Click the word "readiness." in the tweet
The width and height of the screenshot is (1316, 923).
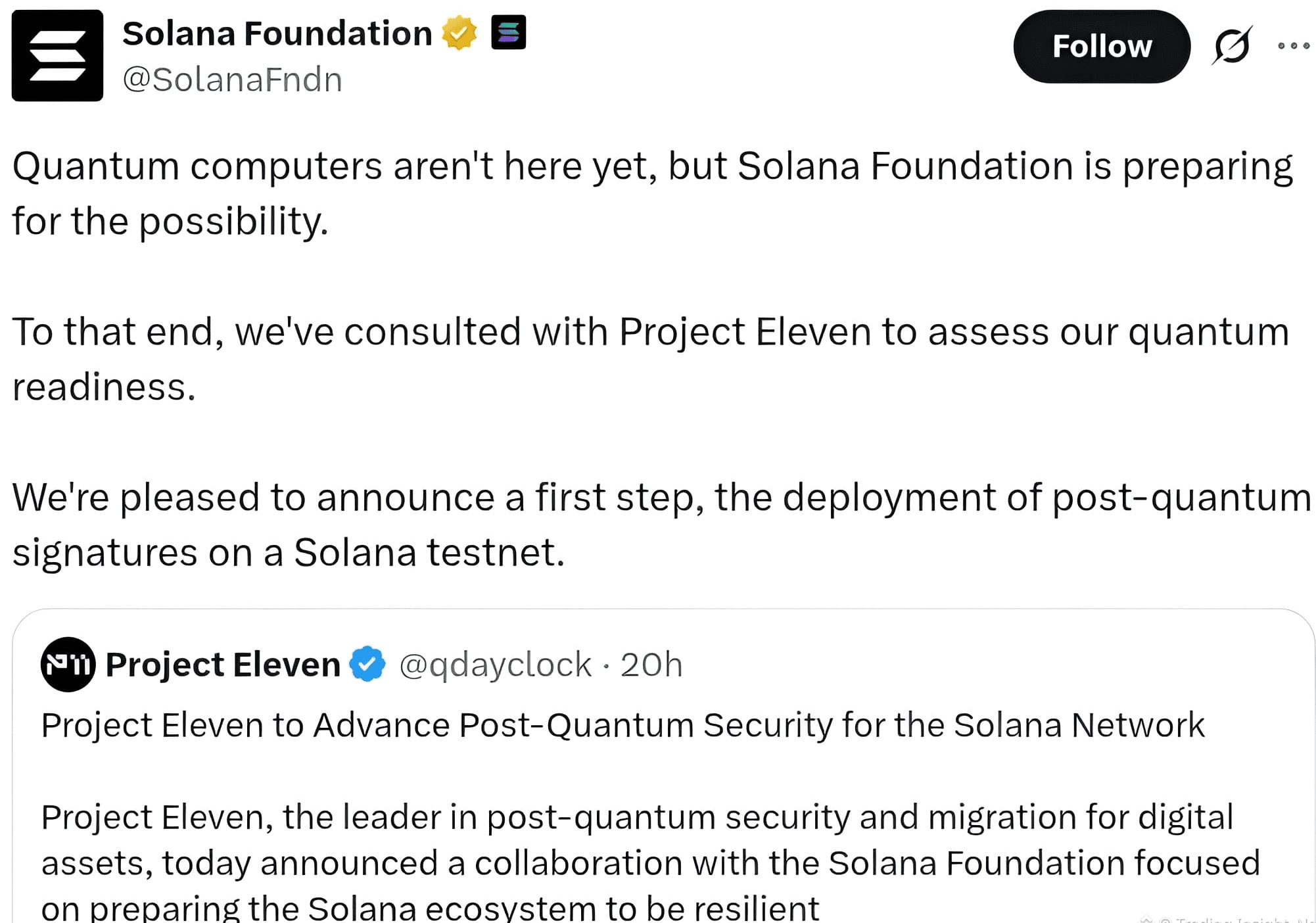pyautogui.click(x=104, y=387)
